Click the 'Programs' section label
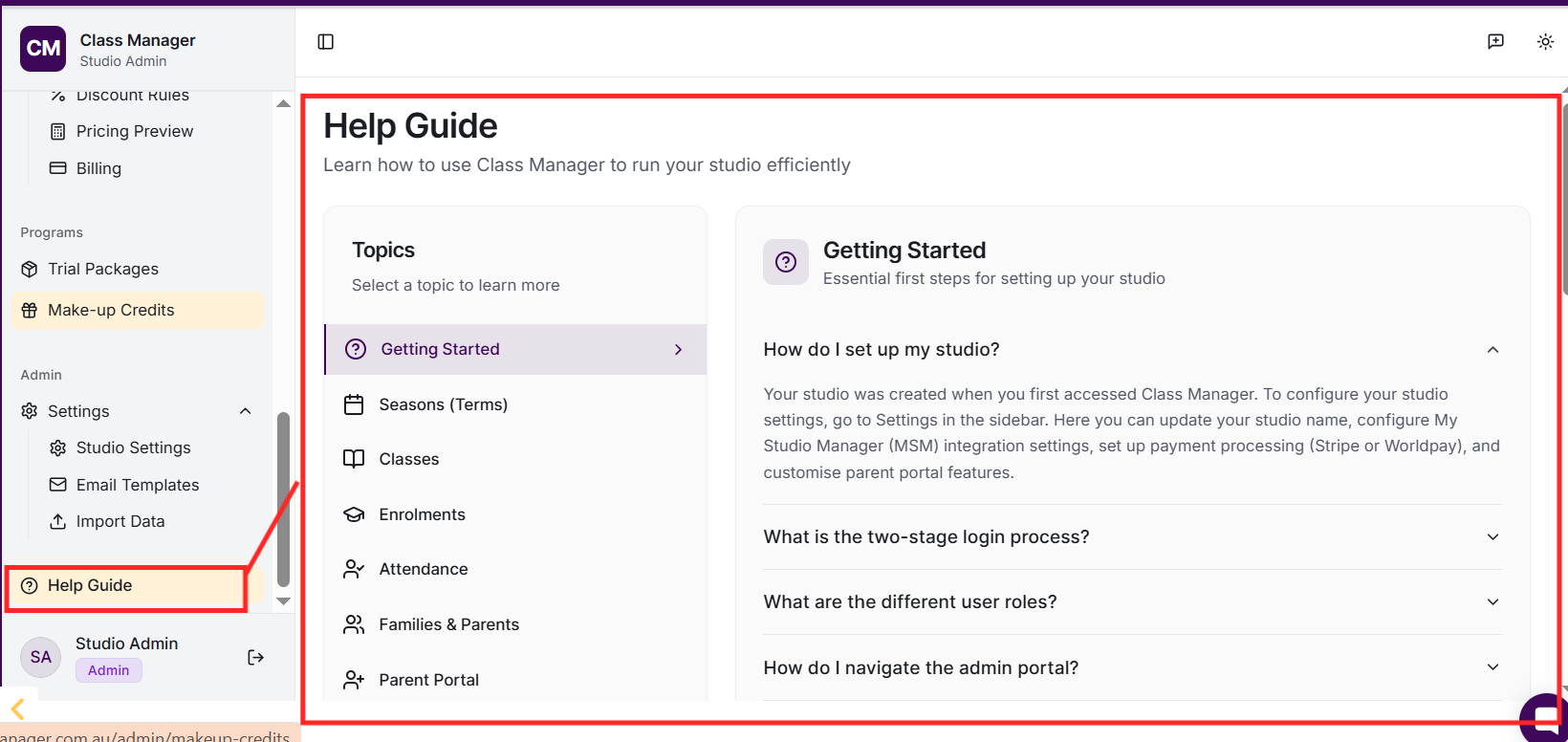The width and height of the screenshot is (1568, 742). (x=52, y=233)
